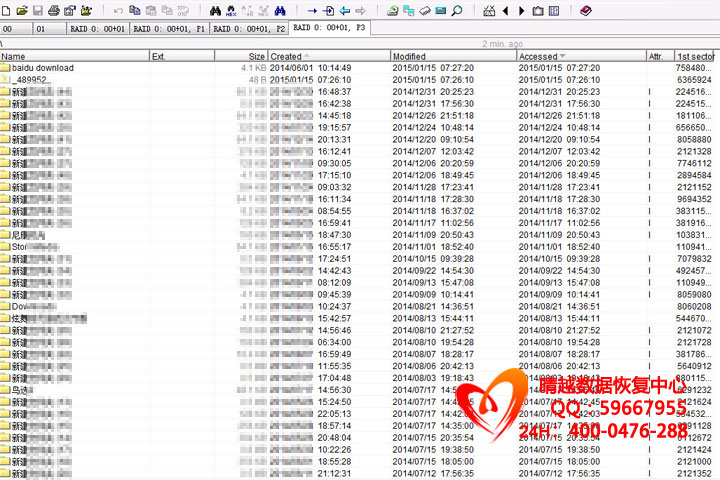720x480 pixels.
Task: Sort by the Accessed column header
Action: pyautogui.click(x=538, y=56)
